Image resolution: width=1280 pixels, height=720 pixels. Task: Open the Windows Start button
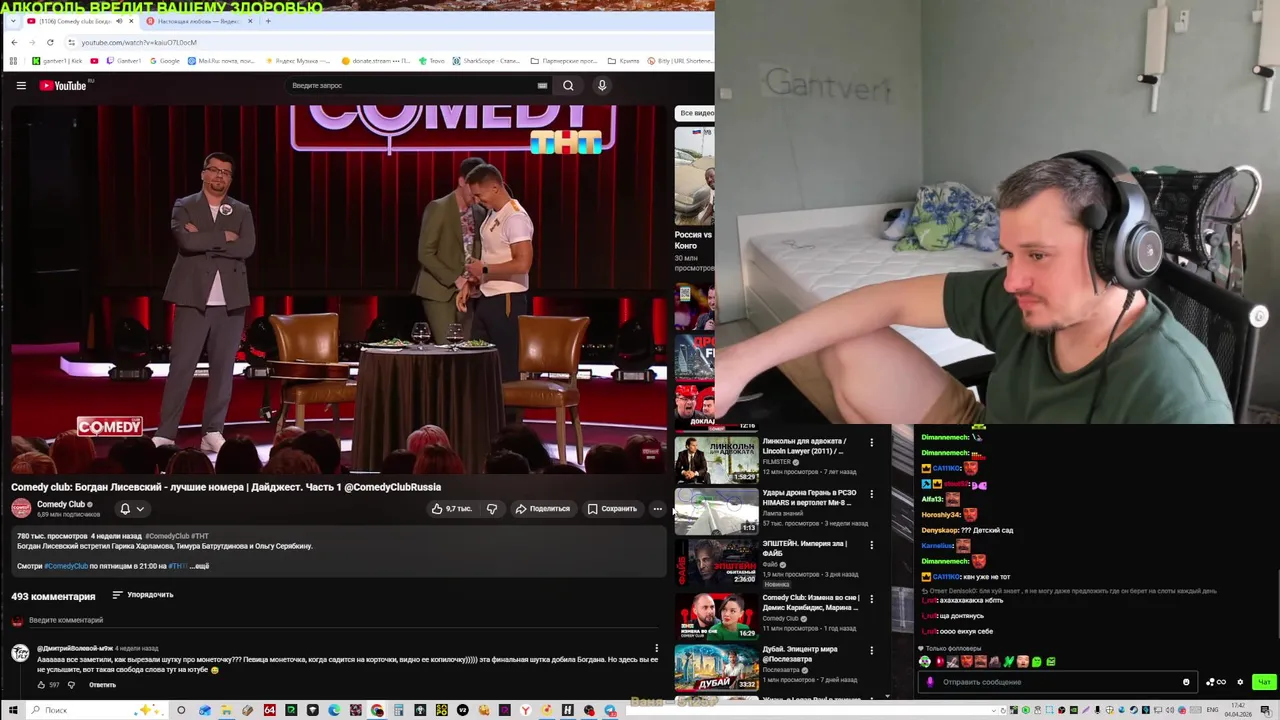tap(13, 710)
